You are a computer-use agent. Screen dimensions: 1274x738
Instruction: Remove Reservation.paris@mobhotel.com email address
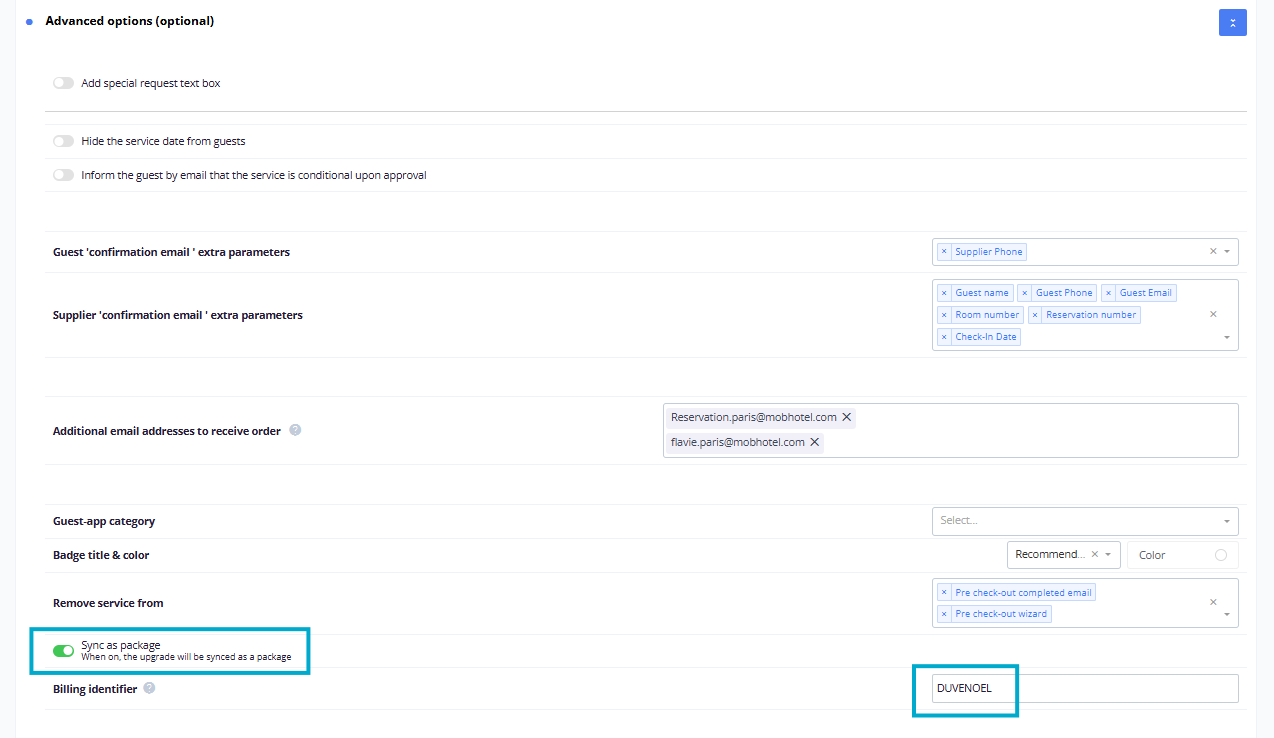(x=847, y=417)
